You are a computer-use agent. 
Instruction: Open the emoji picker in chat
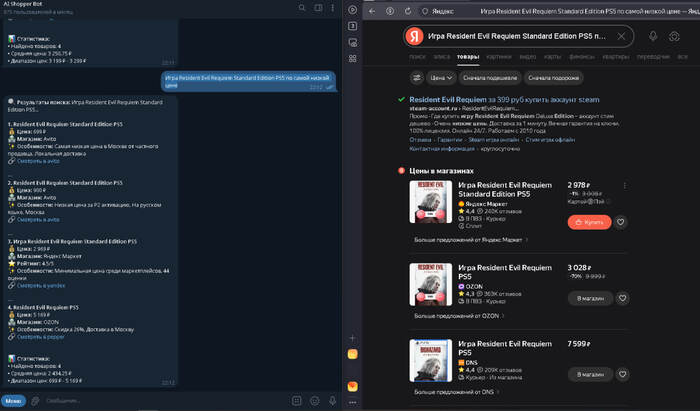click(315, 400)
